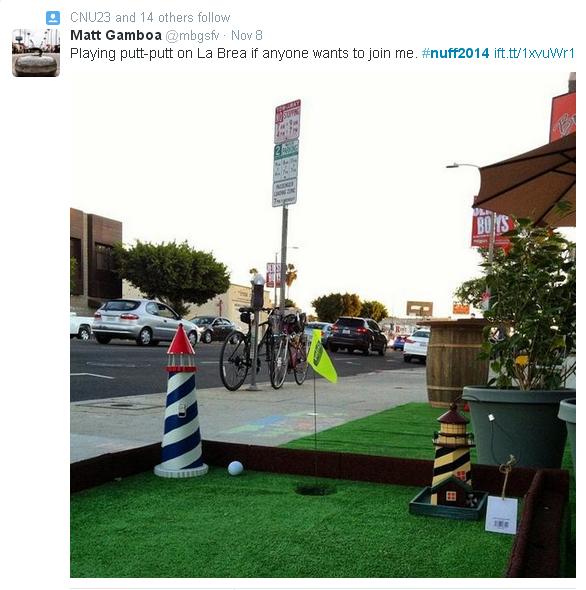The height and width of the screenshot is (590, 586).
Task: Open the @mbgsfv handle
Action: point(192,36)
